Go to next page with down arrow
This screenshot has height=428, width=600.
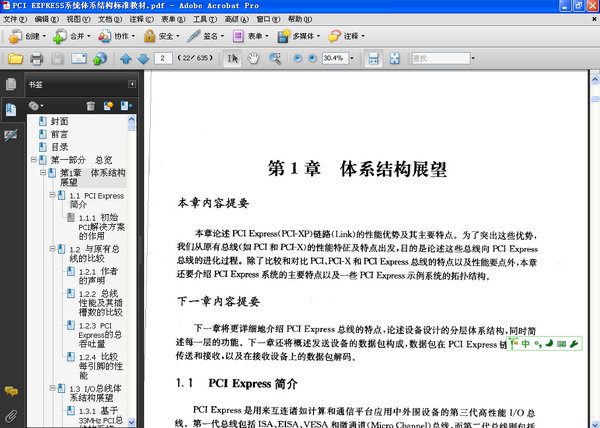pos(143,59)
